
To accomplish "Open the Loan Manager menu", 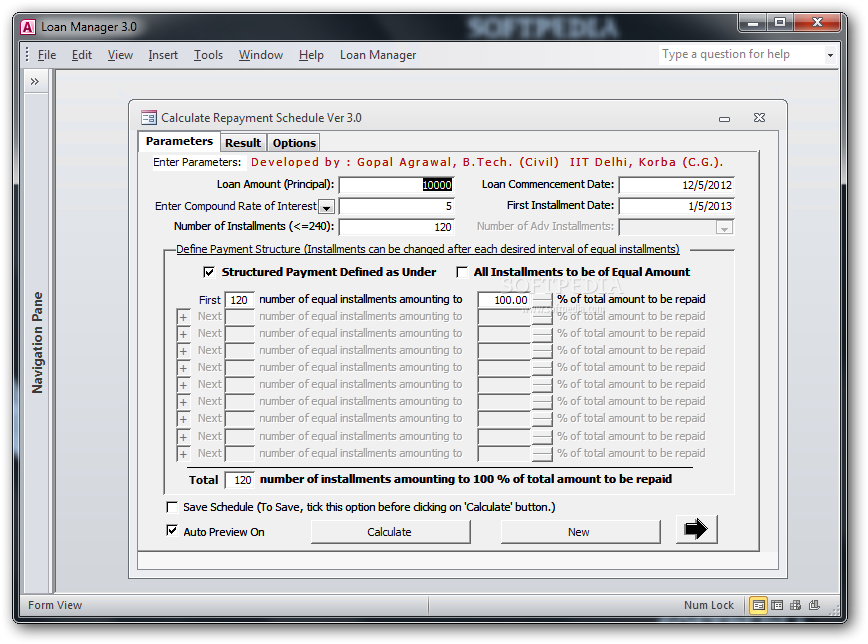I will click(378, 55).
